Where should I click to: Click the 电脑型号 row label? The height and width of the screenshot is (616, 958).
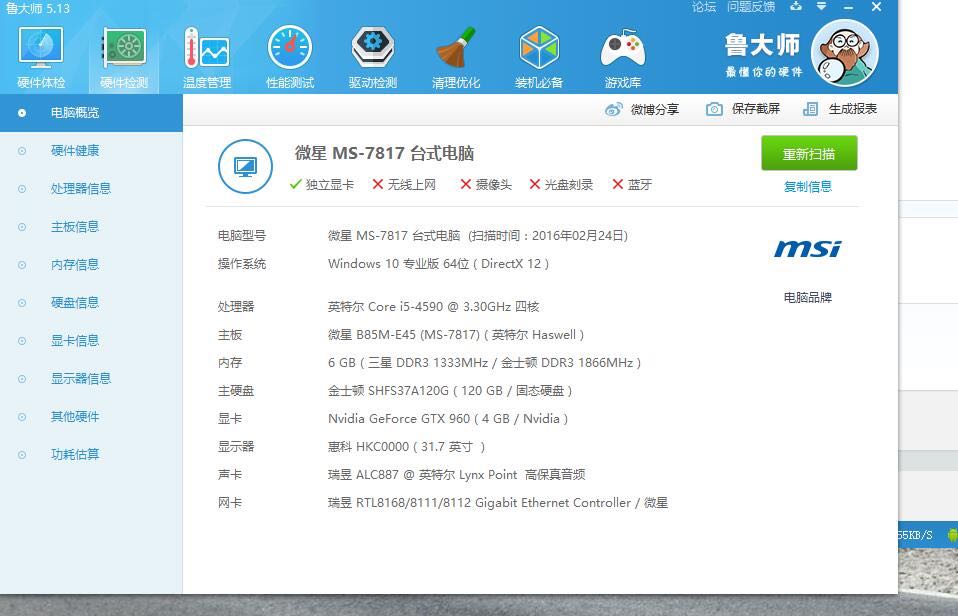coord(241,236)
